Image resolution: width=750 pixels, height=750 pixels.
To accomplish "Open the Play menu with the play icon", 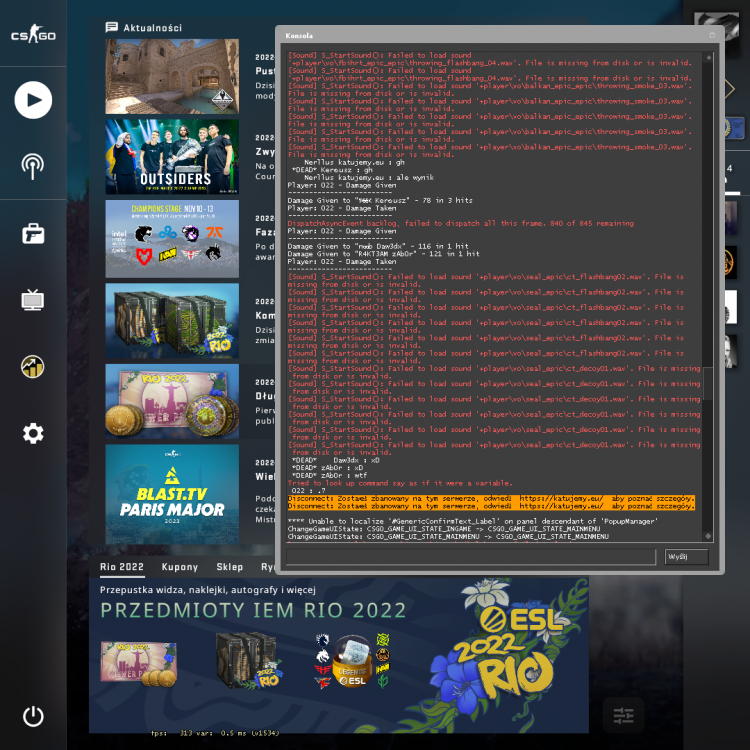I will click(x=33, y=100).
